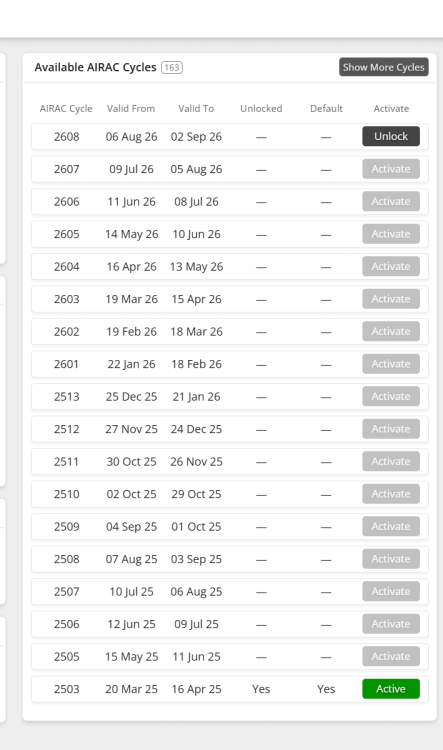
Task: Activate cycle 2507
Action: (x=391, y=592)
